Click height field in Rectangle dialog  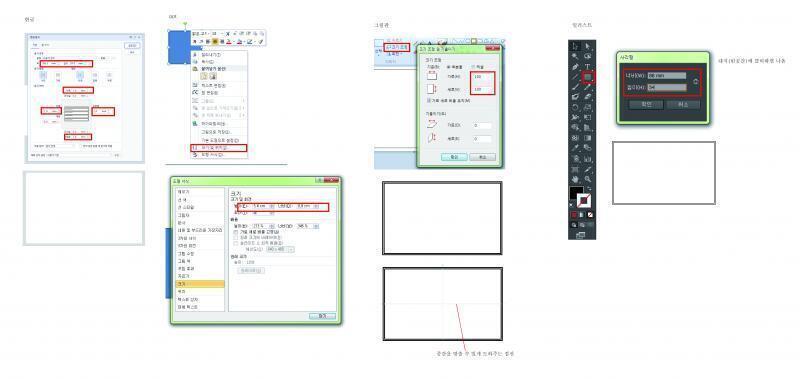[x=667, y=87]
